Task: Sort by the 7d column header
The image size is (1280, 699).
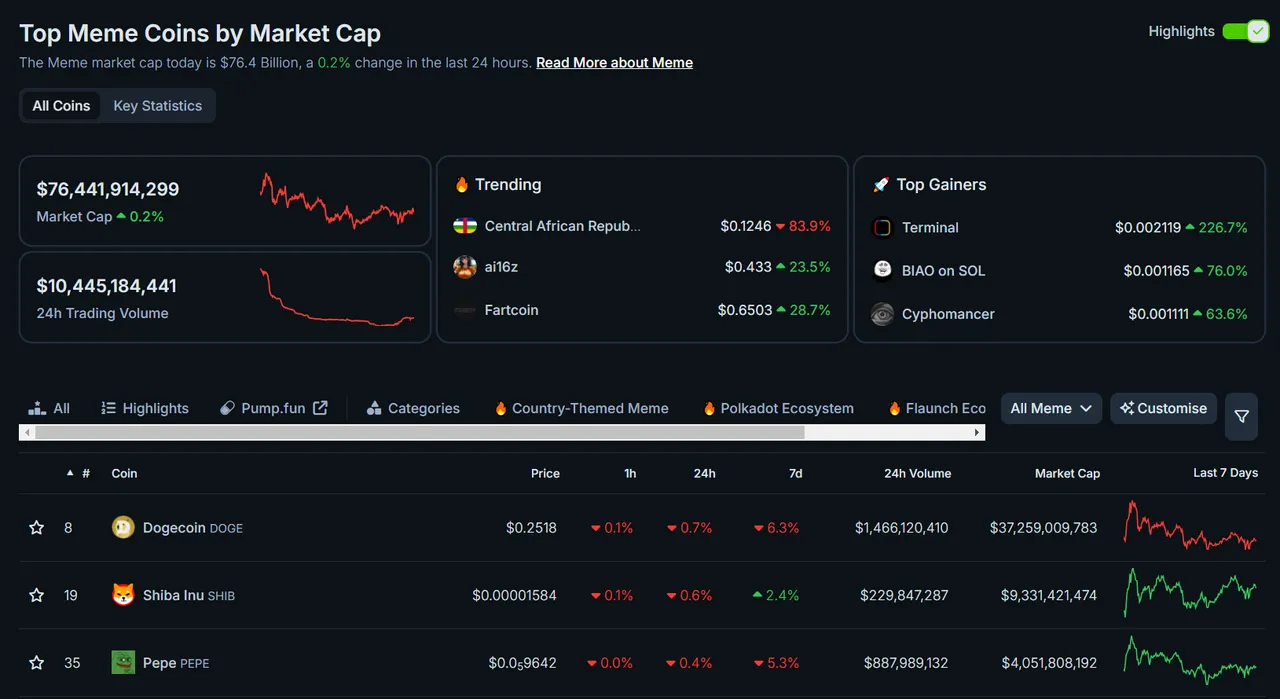Action: point(795,473)
